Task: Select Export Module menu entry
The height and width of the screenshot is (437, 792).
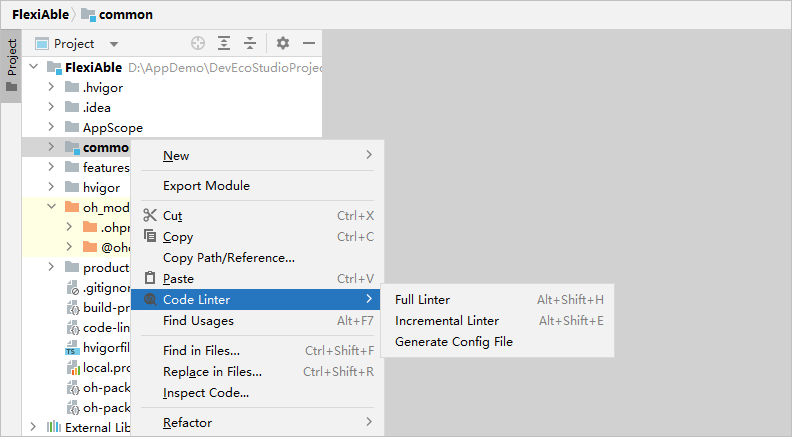Action: pyautogui.click(x=206, y=186)
